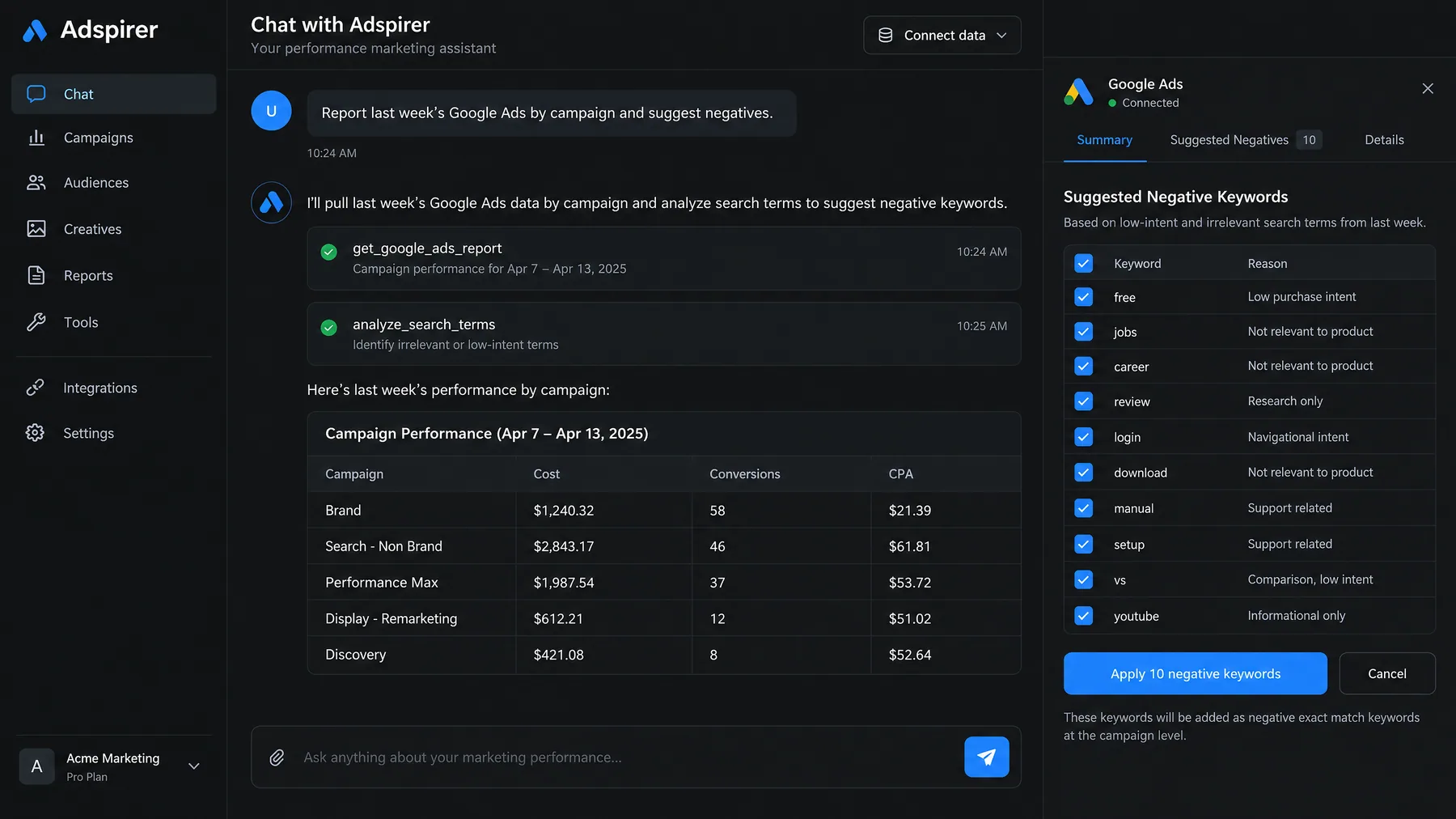Open Tools wrench icon
Image resolution: width=1456 pixels, height=819 pixels.
[36, 322]
